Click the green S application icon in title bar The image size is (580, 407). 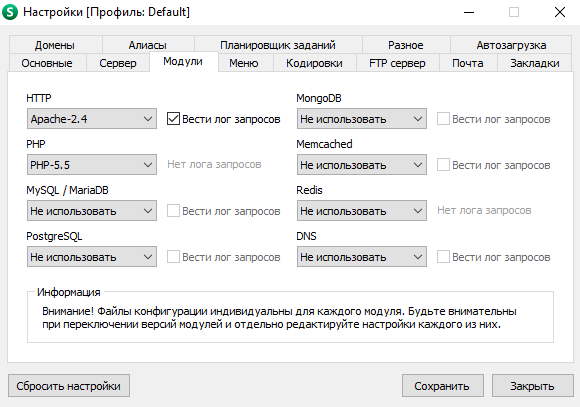(10, 12)
